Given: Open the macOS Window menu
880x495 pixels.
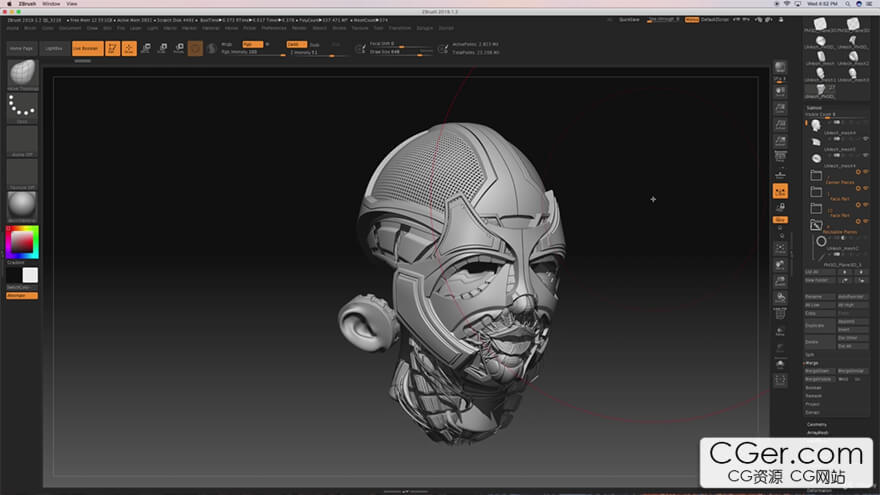Looking at the screenshot, I should click(x=51, y=4).
